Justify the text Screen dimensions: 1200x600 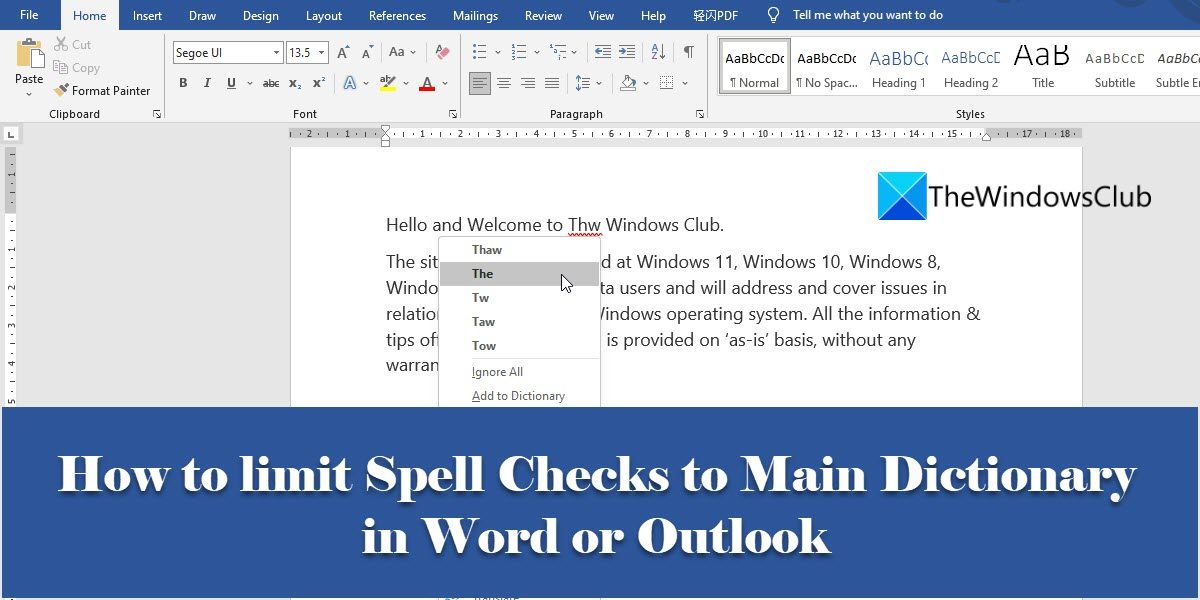(551, 84)
